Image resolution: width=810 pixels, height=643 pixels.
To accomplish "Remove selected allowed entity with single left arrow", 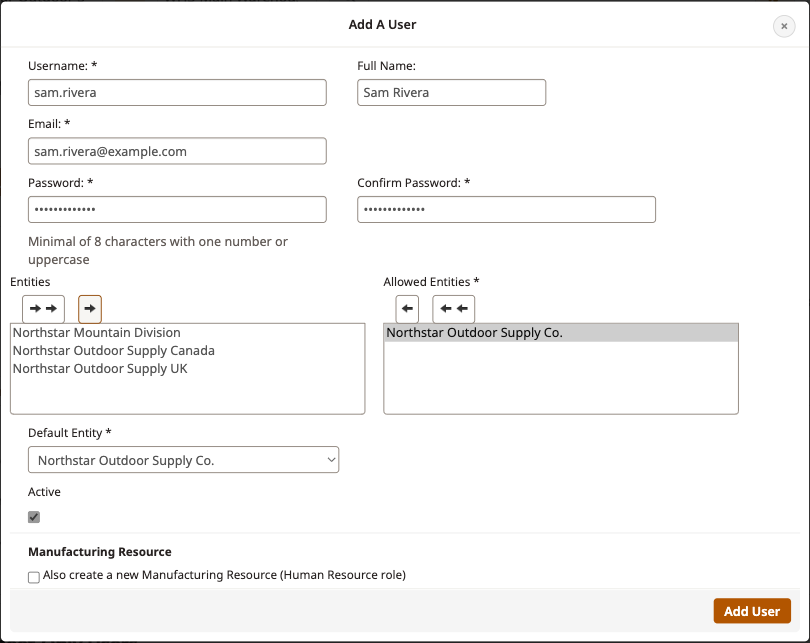I will [x=407, y=309].
